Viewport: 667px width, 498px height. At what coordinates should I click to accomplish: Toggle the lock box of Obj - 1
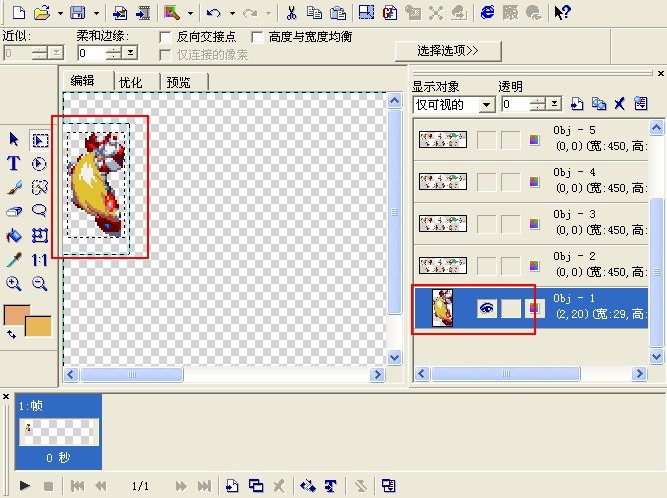510,309
